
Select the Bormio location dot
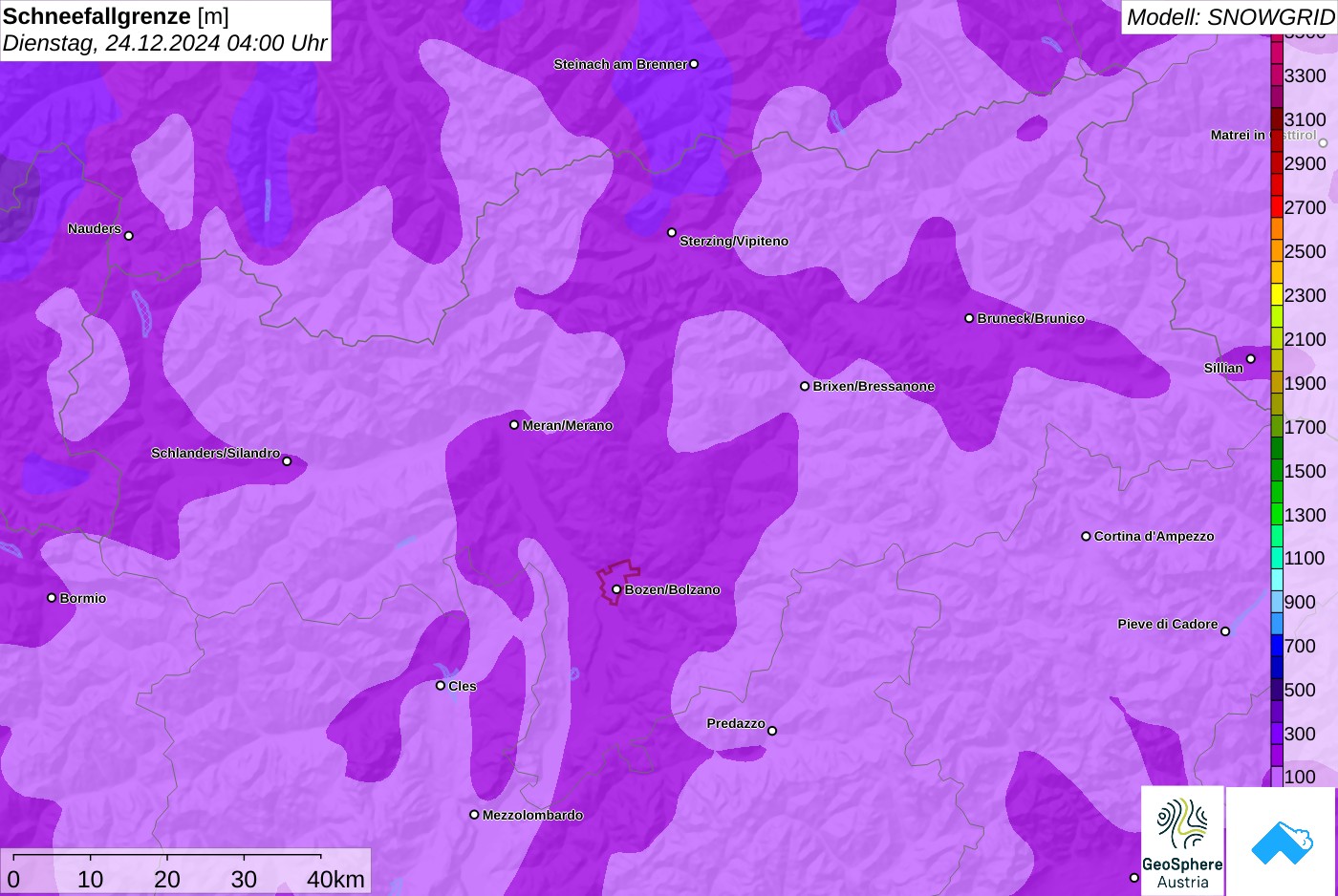point(52,598)
